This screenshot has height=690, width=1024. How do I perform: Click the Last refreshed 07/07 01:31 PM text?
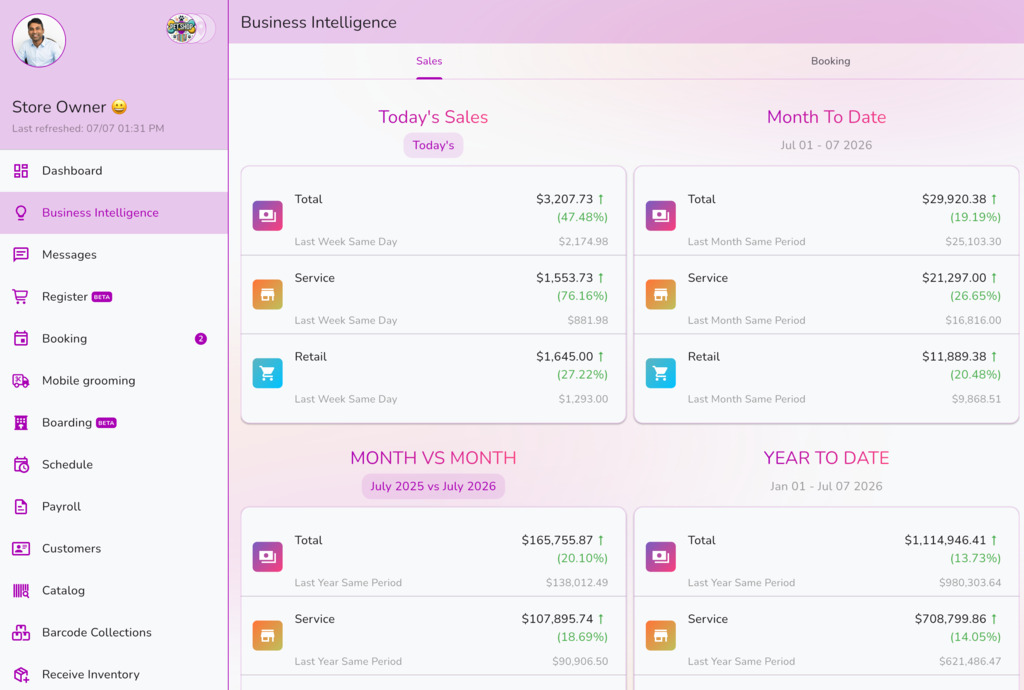[88, 129]
